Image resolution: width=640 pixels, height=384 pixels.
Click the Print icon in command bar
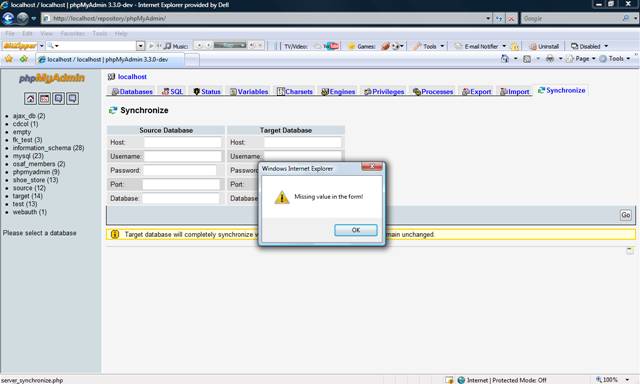[550, 59]
